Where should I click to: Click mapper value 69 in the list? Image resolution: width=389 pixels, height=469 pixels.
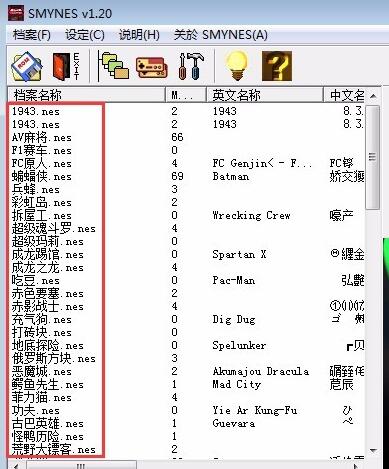177,176
